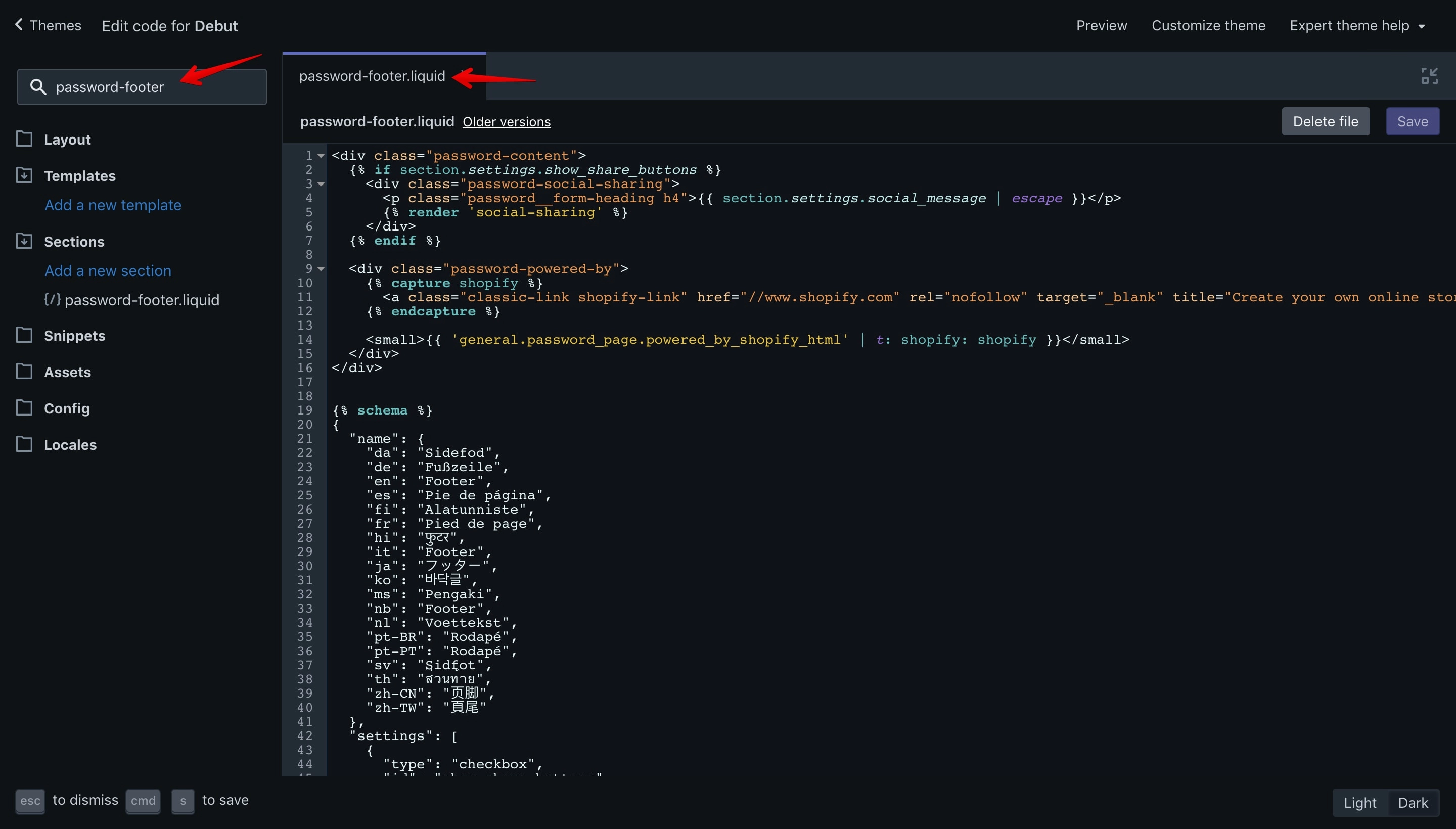1456x829 pixels.
Task: Click the Assets folder icon
Action: (x=24, y=371)
